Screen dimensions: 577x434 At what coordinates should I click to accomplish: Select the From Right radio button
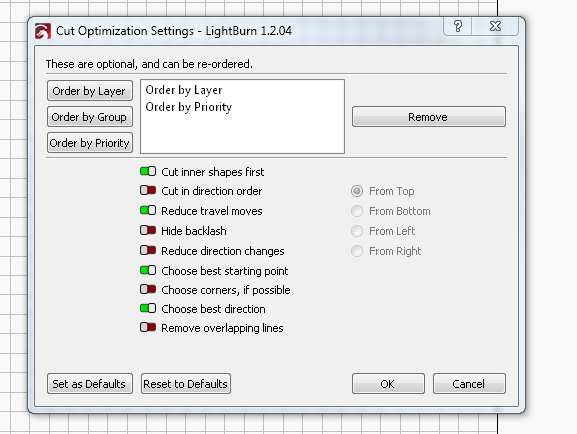357,251
